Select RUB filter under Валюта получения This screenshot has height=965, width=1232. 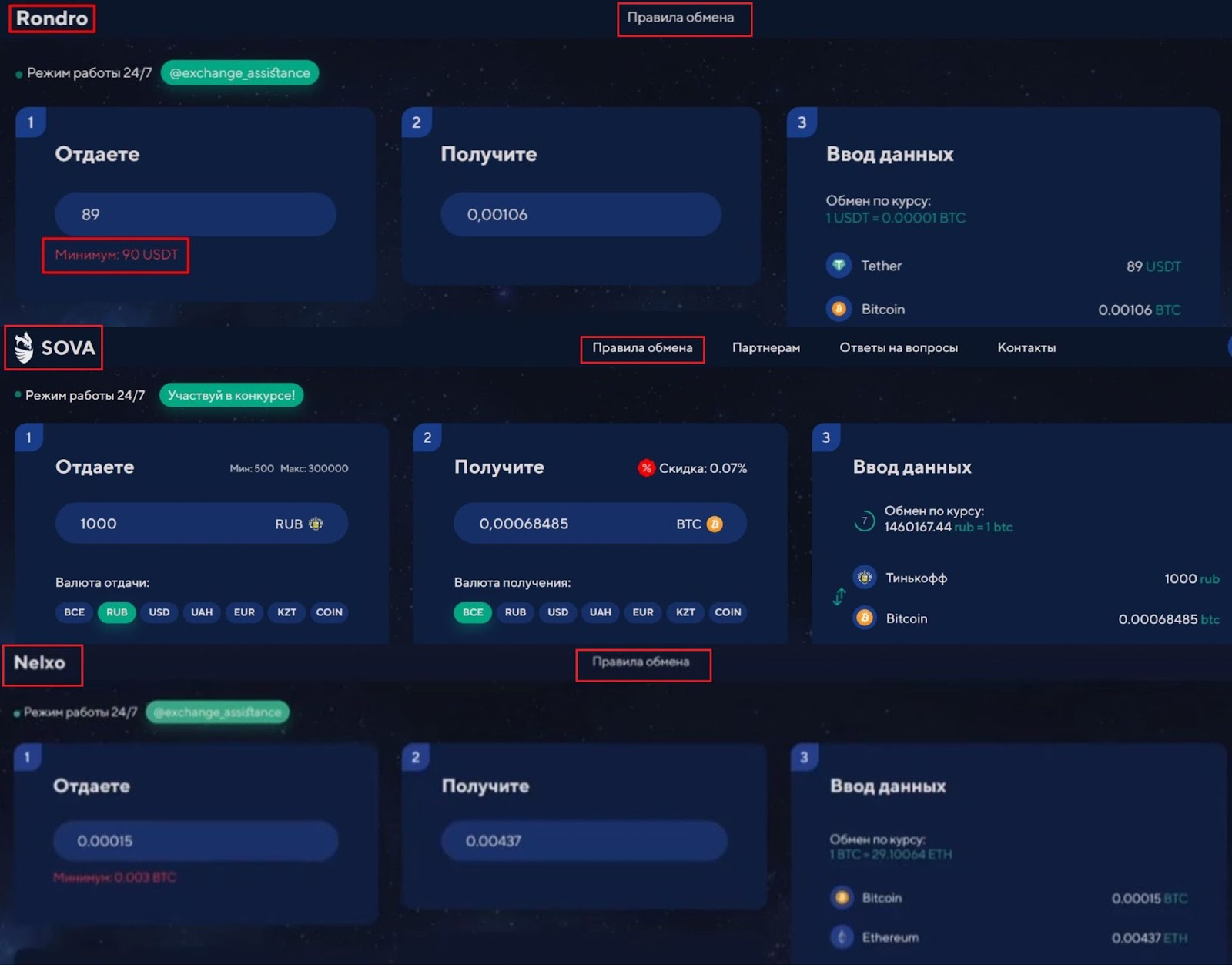click(x=515, y=612)
